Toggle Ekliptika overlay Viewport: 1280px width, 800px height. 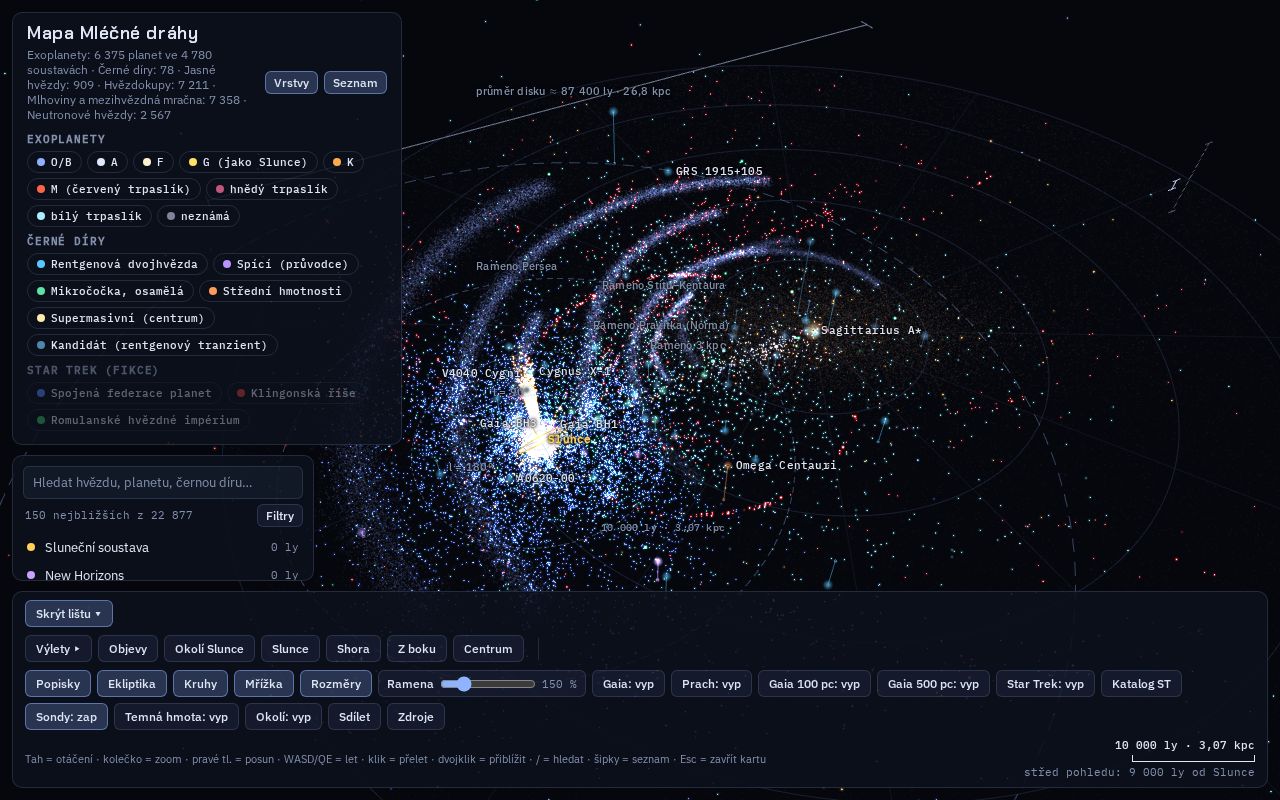(x=132, y=684)
